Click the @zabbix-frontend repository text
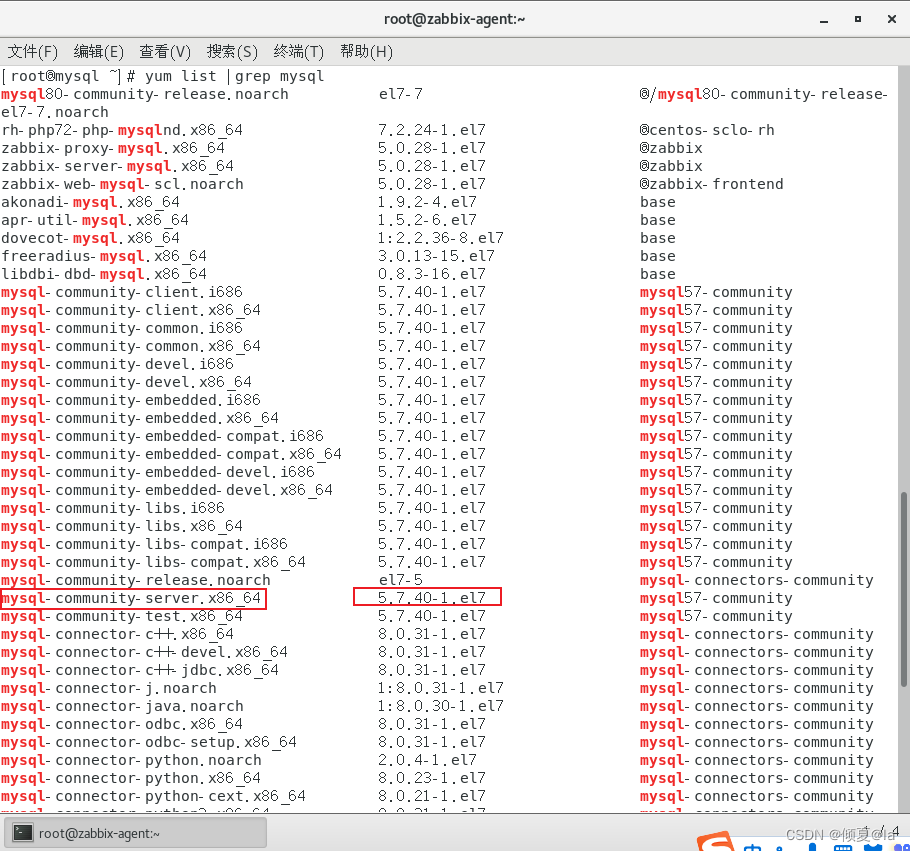 pyautogui.click(x=712, y=184)
